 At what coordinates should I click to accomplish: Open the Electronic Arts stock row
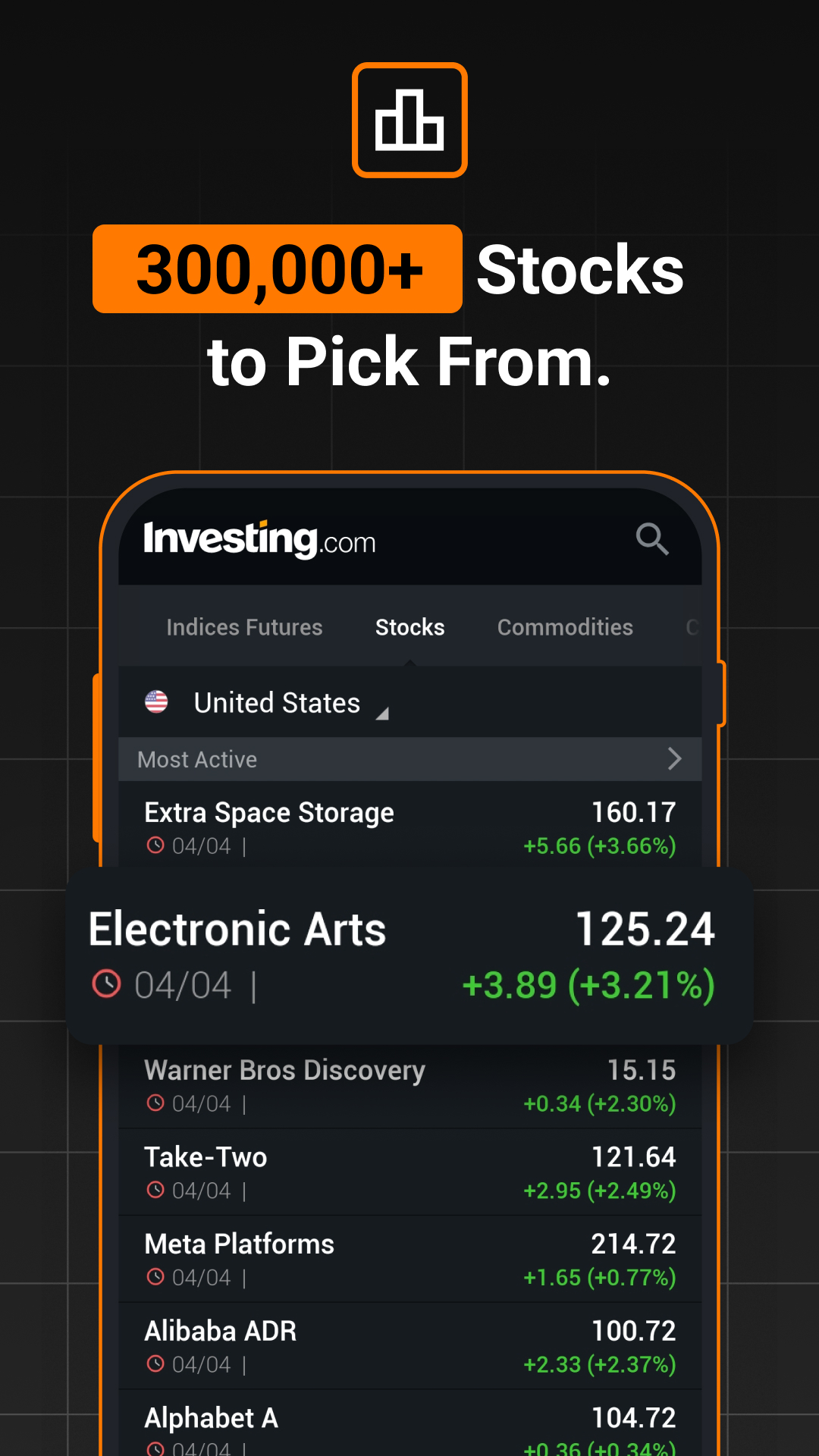tap(409, 956)
